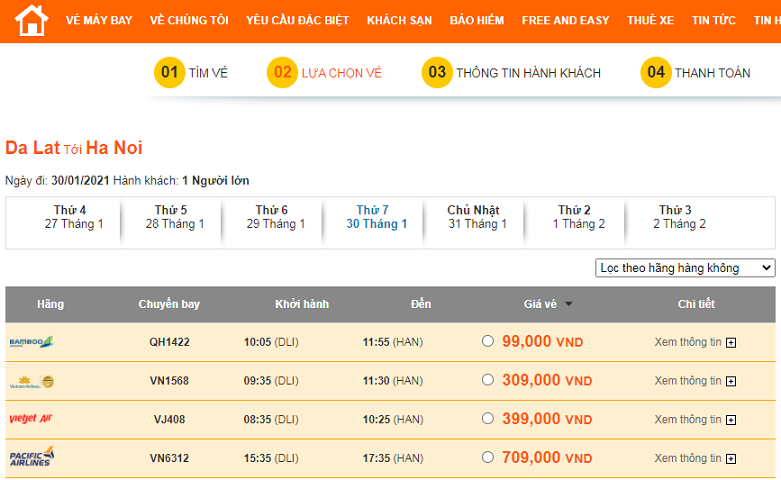Click the date value 30/01/2021
The width and height of the screenshot is (781, 480).
[x=80, y=181]
